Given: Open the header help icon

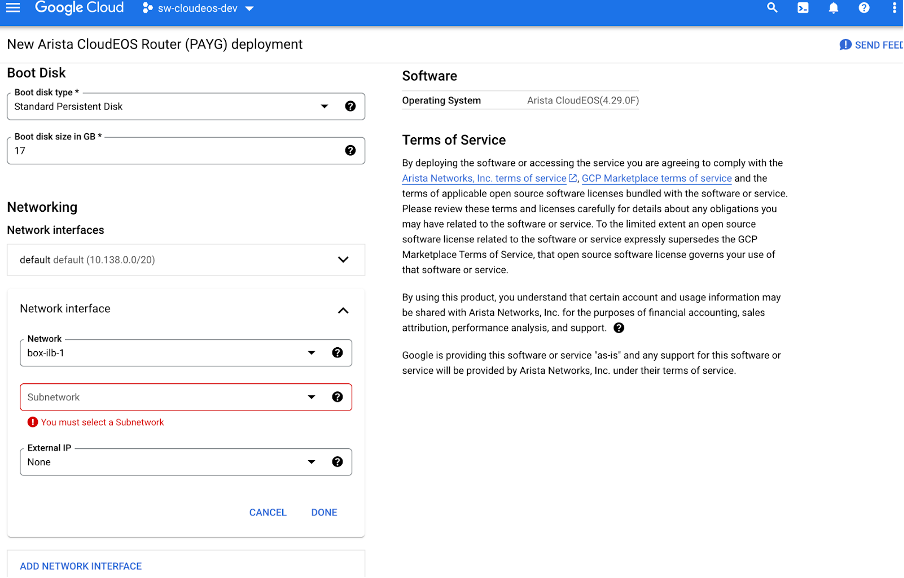Looking at the screenshot, I should (864, 8).
